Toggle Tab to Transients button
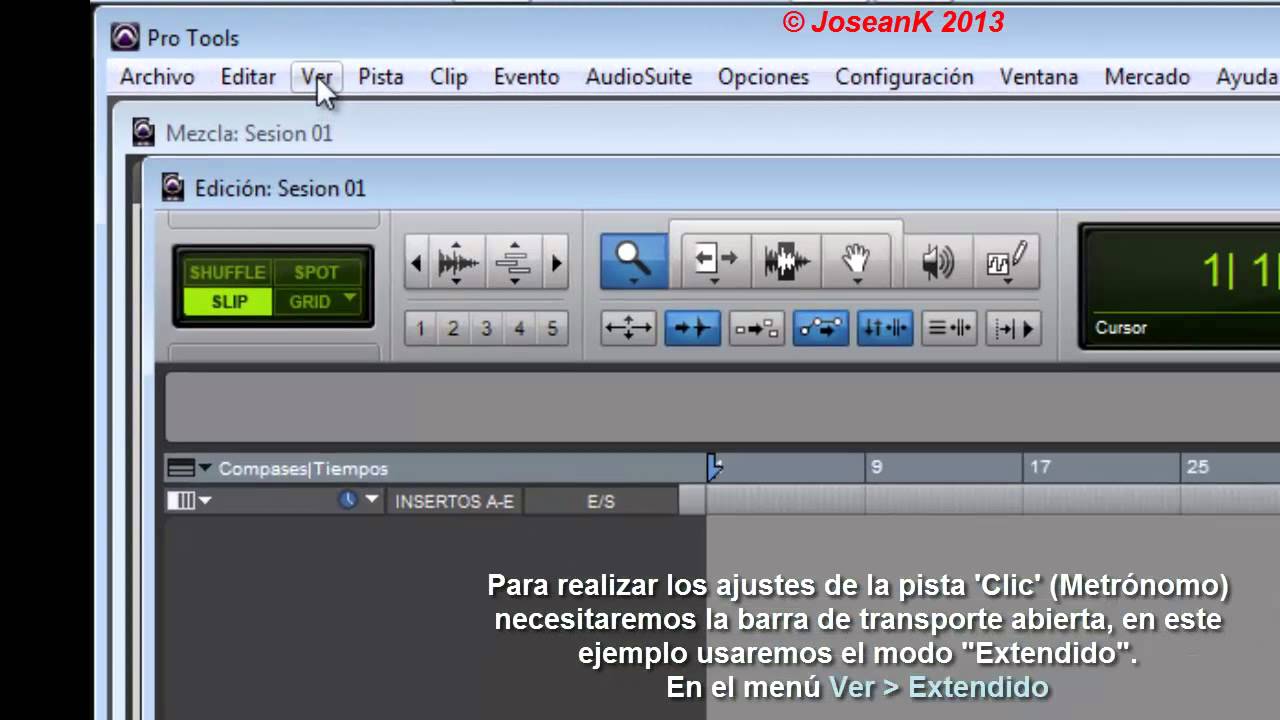The height and width of the screenshot is (720, 1280). [x=692, y=328]
